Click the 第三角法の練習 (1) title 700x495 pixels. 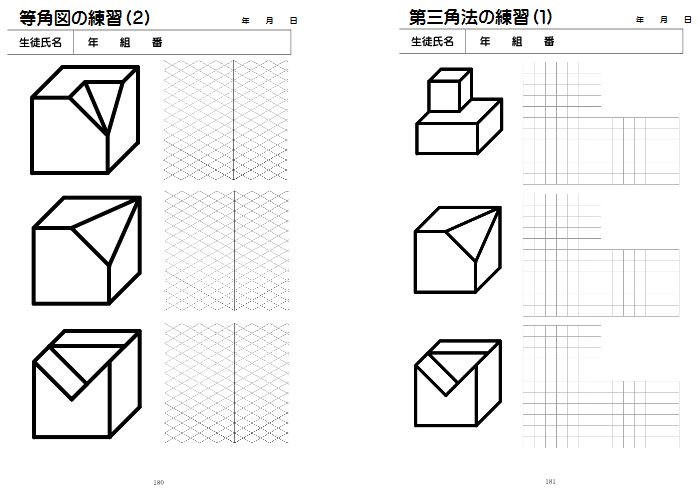click(481, 17)
